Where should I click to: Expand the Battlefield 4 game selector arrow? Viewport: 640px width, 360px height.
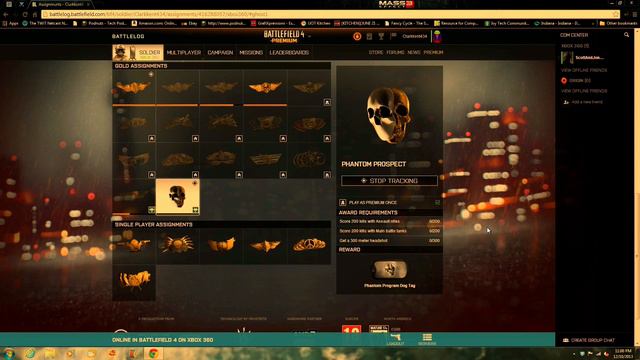[310, 36]
